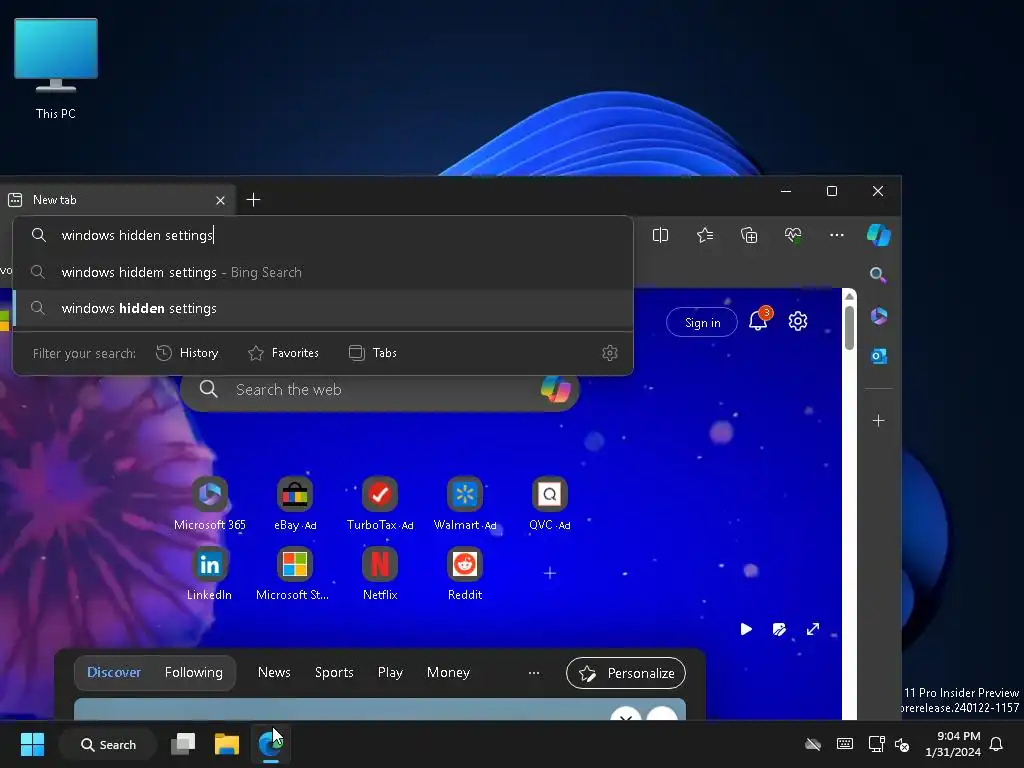Viewport: 1024px width, 768px height.
Task: Open Task View on the taskbar
Action: click(184, 744)
